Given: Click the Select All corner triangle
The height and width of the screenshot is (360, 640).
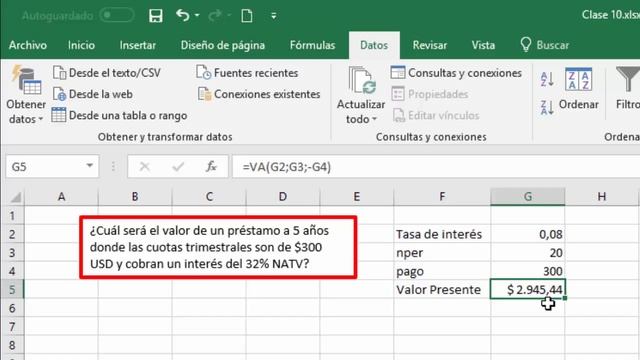Looking at the screenshot, I should (16, 197).
